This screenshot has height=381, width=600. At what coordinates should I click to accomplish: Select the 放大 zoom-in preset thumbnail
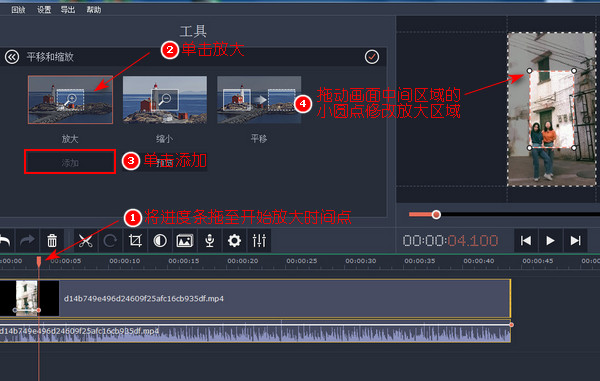(x=70, y=100)
